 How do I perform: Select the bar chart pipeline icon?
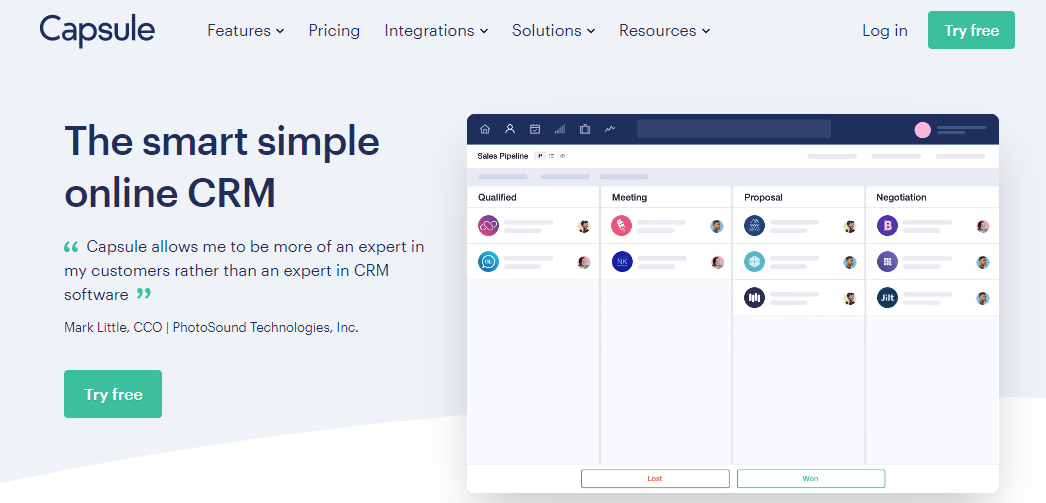560,129
